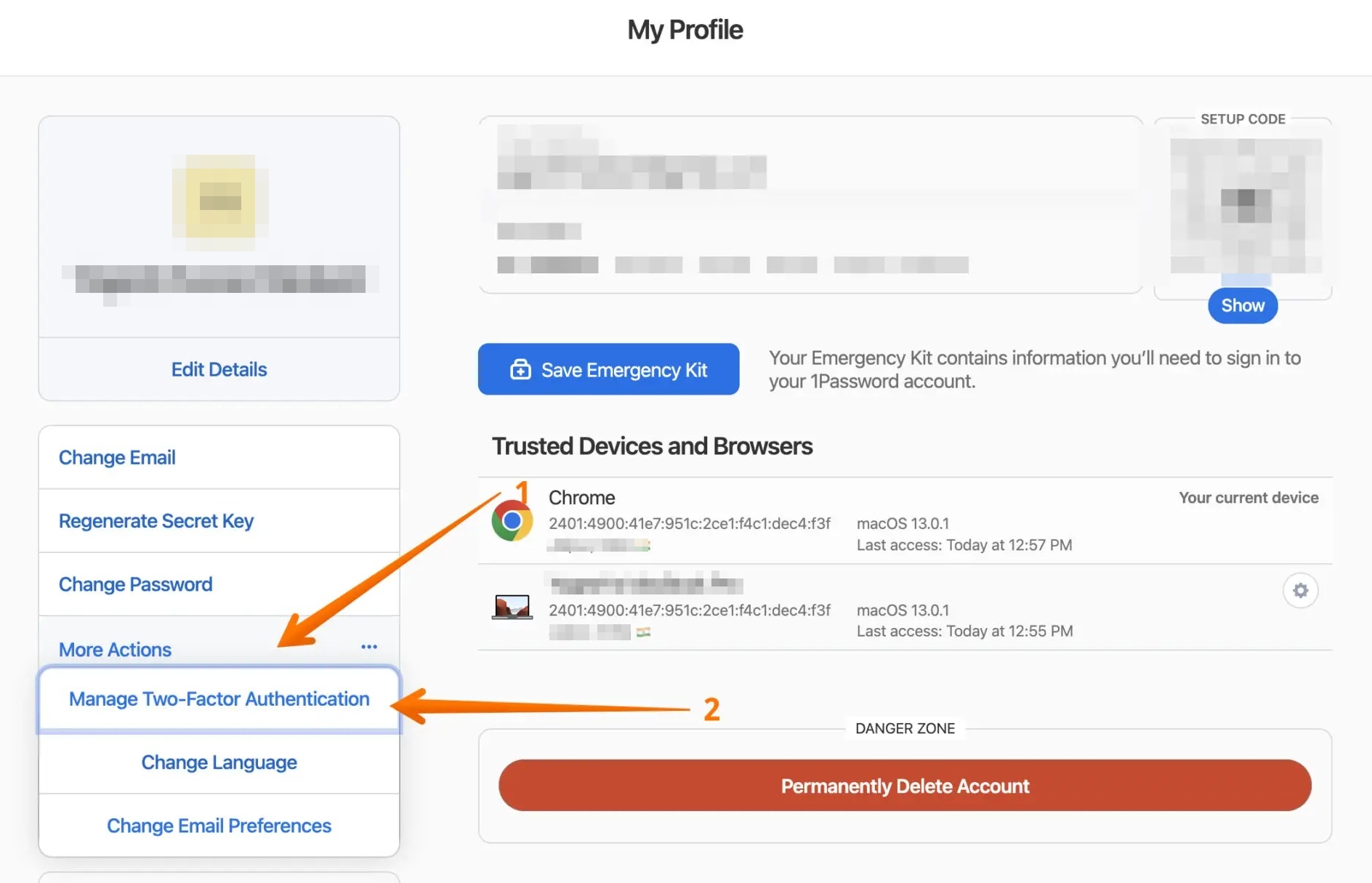Click the Chrome browser icon

point(512,521)
